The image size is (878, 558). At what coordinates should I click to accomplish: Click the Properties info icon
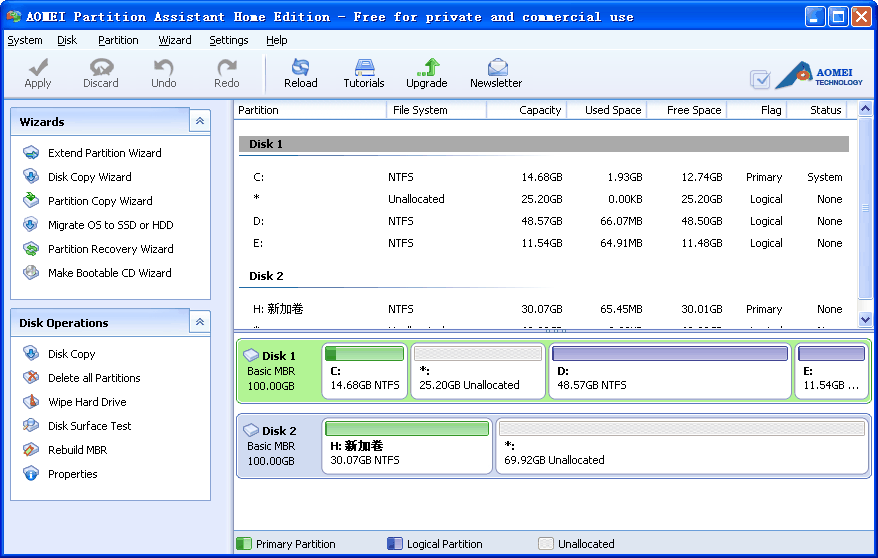pos(31,474)
